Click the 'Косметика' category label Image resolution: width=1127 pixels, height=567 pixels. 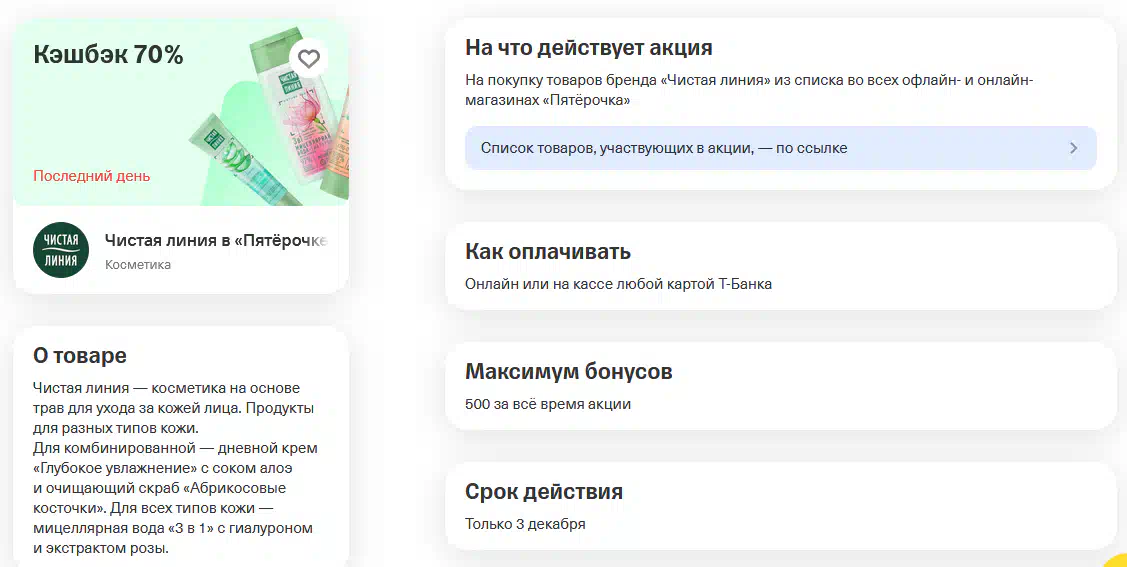(x=138, y=264)
